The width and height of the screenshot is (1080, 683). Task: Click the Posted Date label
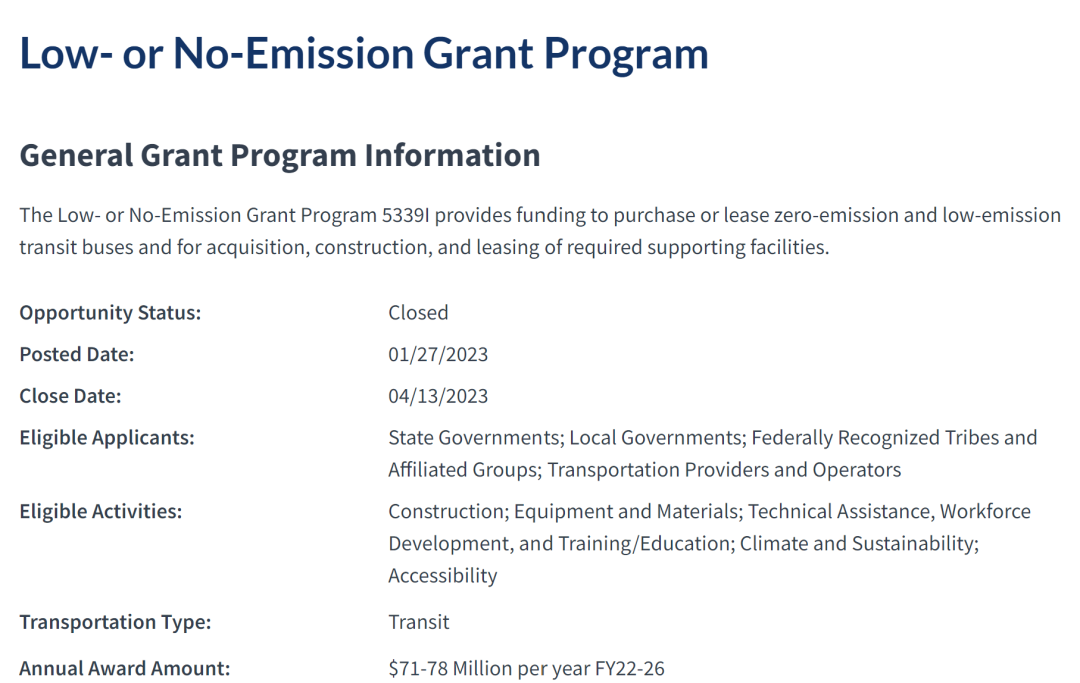tap(76, 354)
